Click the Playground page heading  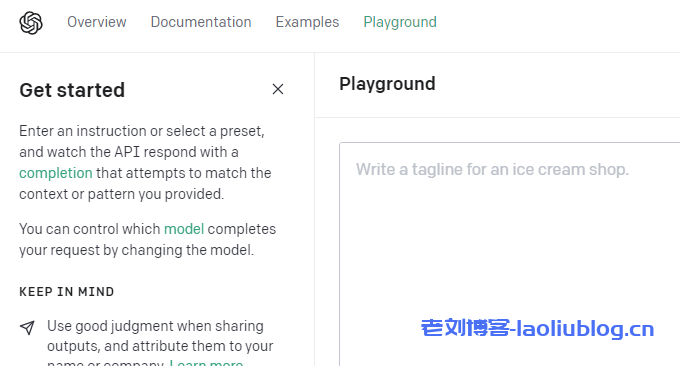(x=387, y=84)
